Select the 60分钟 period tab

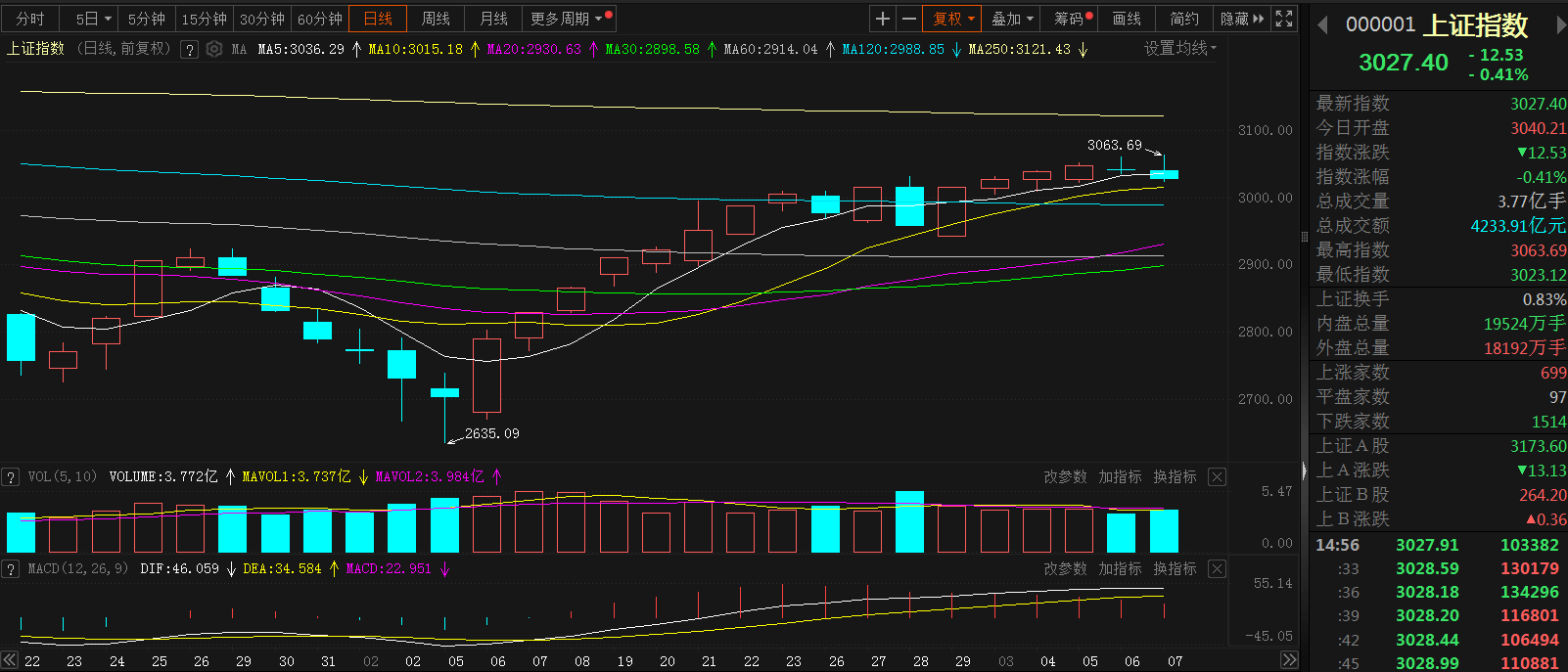click(320, 19)
